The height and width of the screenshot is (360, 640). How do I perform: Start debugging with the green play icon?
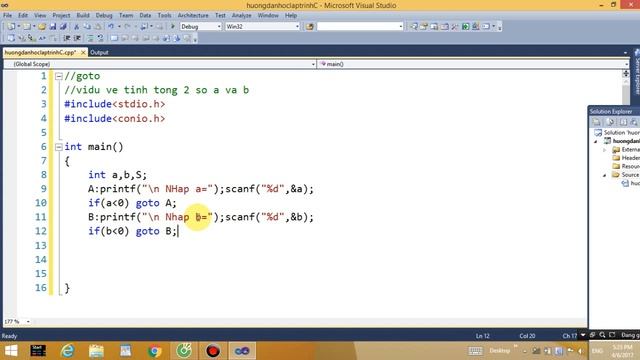(x=173, y=27)
